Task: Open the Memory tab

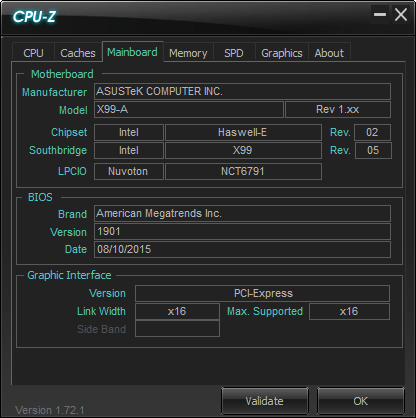Action: [188, 52]
